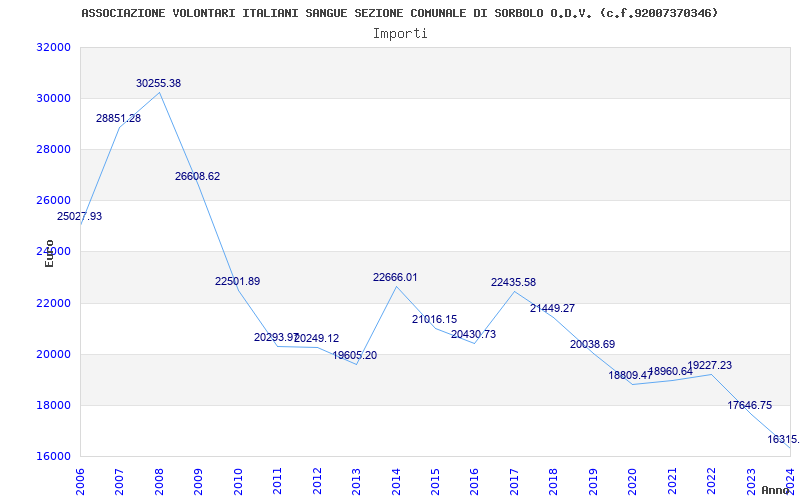Click the value 22666.01
800x500 pixels.
click(395, 278)
